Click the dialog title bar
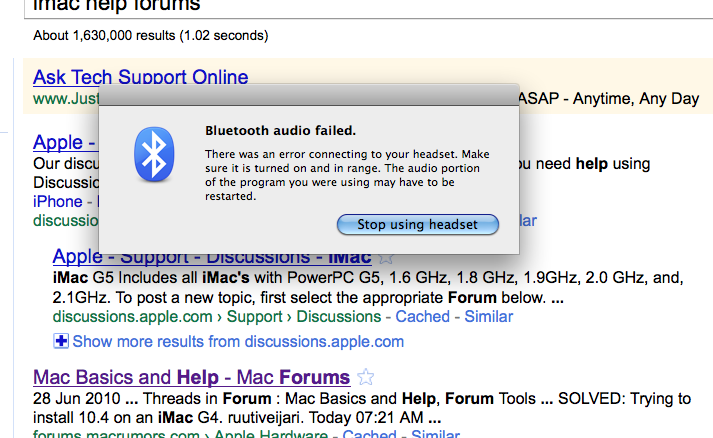 [x=309, y=95]
